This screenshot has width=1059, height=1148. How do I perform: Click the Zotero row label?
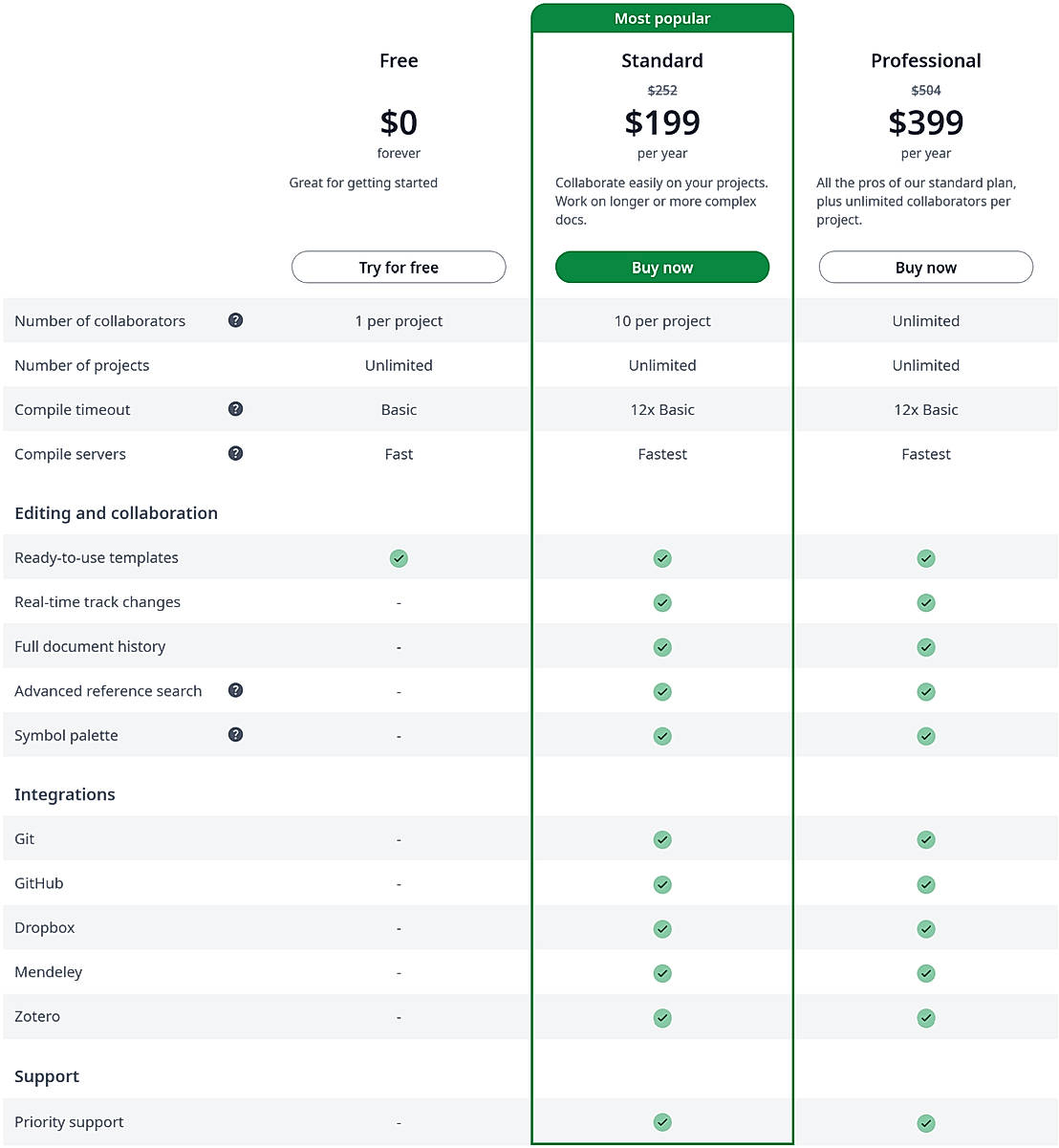click(x=37, y=1016)
